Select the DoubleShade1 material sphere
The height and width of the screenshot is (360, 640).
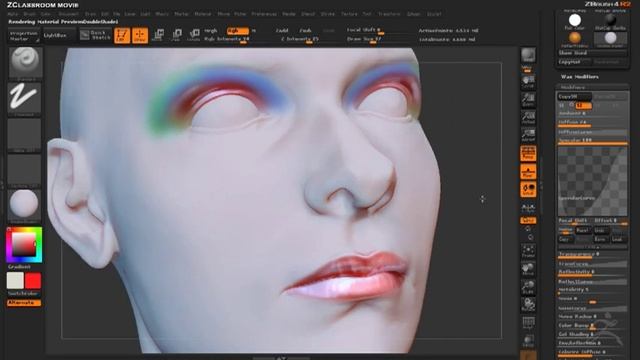pyautogui.click(x=611, y=39)
